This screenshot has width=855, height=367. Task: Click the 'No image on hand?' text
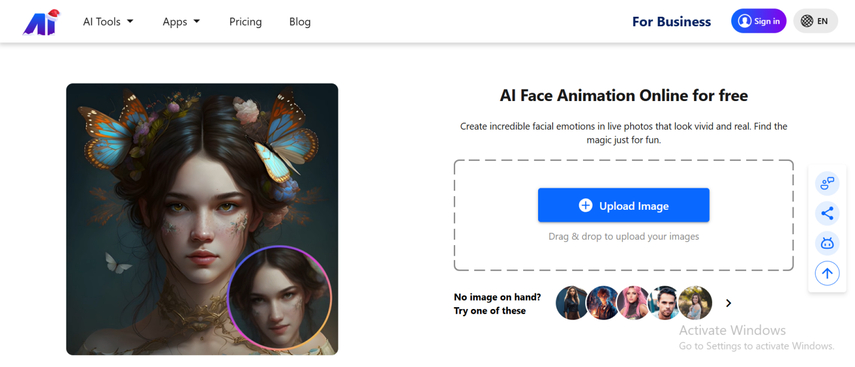[497, 297]
